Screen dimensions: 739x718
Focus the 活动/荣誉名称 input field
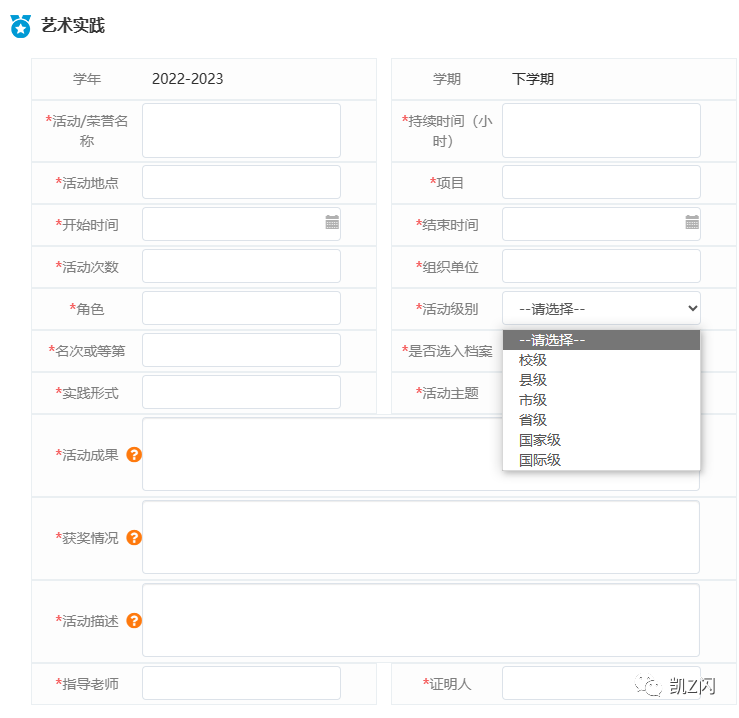tap(241, 130)
